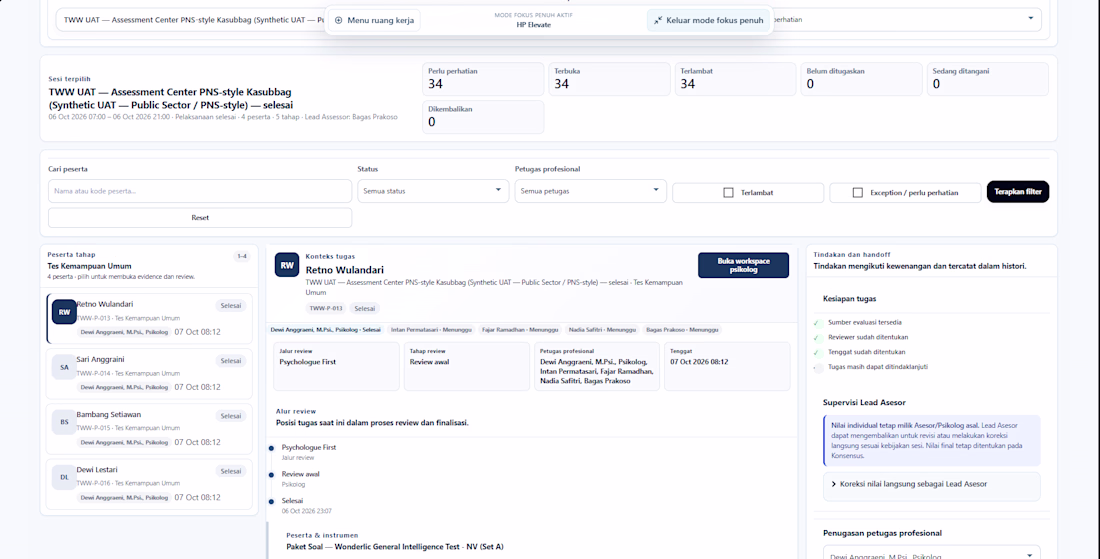Click the Petugas profesional info card
The width and height of the screenshot is (1100, 559).
point(597,366)
